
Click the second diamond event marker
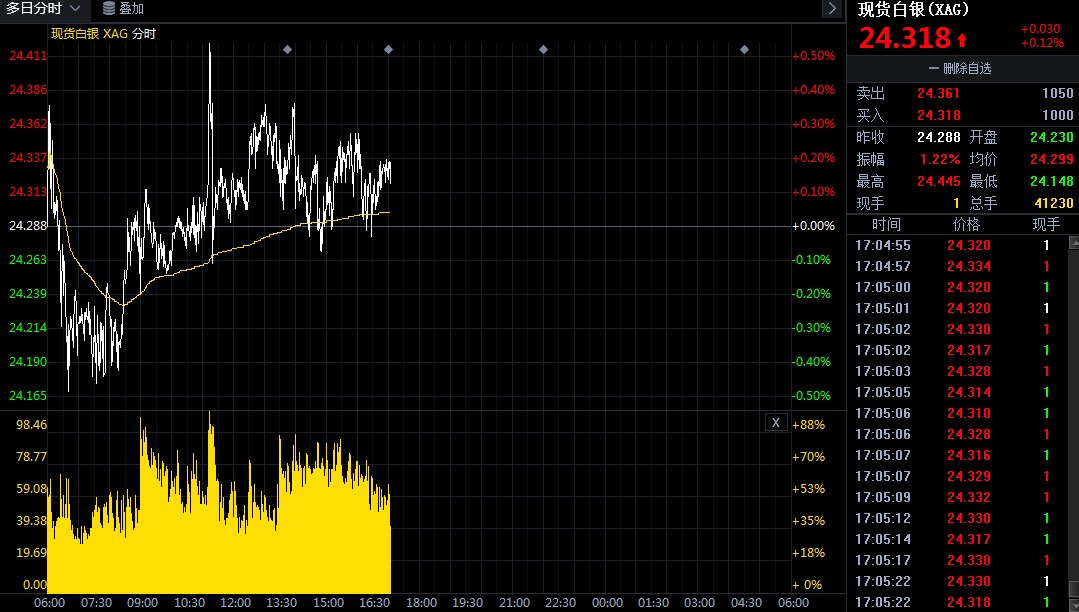tap(388, 50)
